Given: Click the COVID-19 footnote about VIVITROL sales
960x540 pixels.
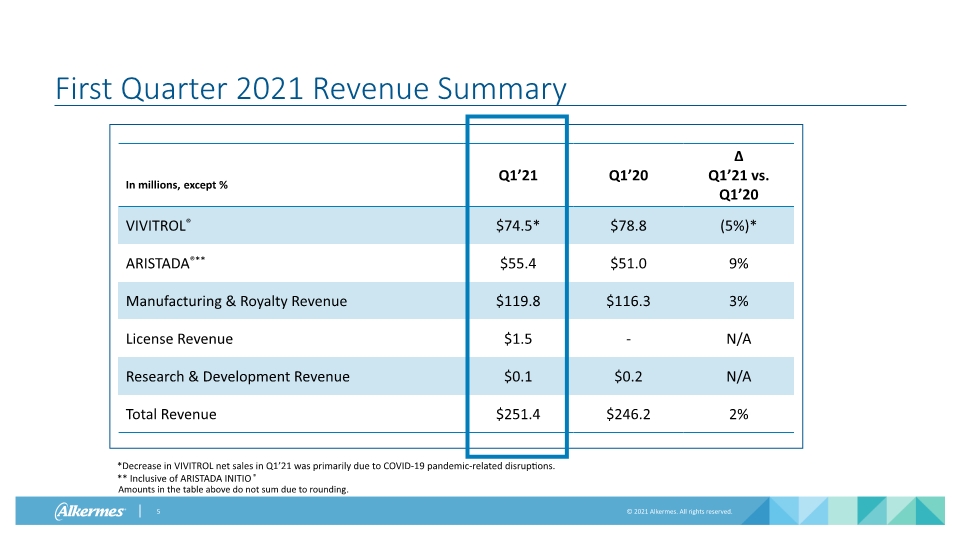Looking at the screenshot, I should pyautogui.click(x=336, y=466).
